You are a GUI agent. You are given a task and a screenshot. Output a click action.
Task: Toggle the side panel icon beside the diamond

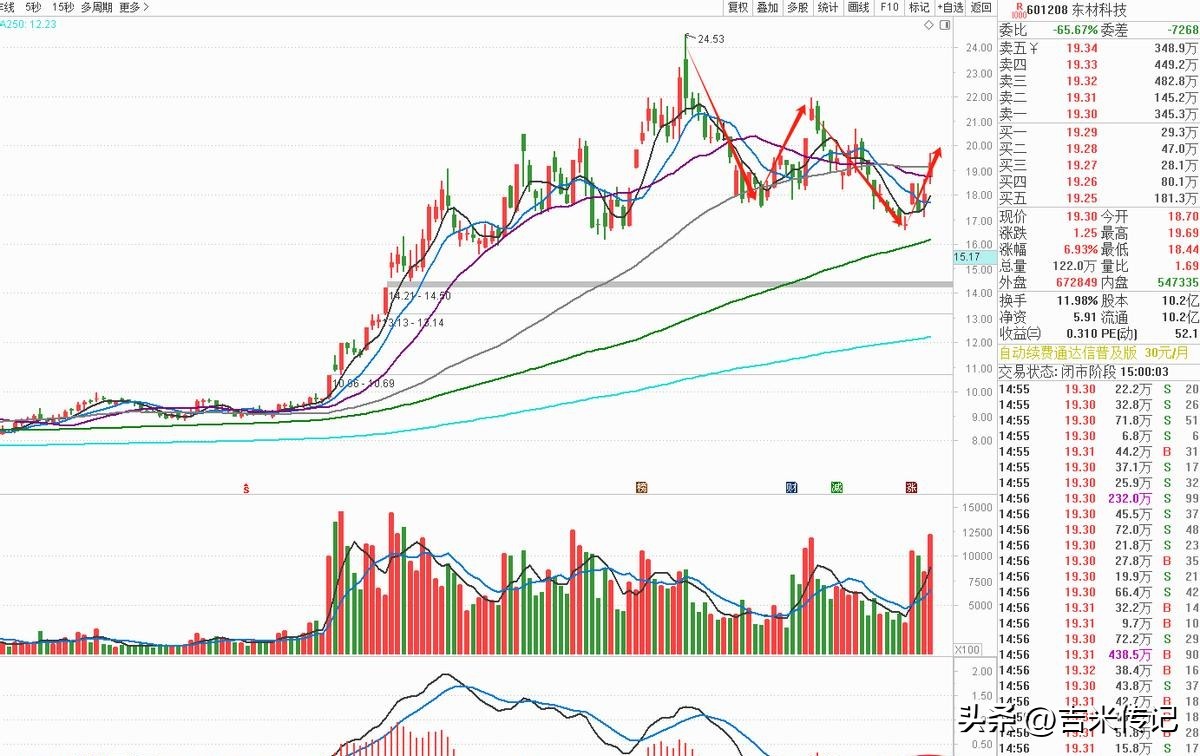pos(943,24)
